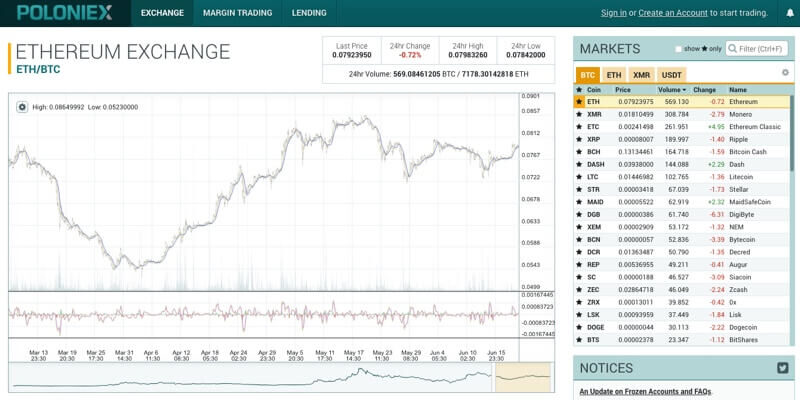
Task: Star the ETC market row
Action: click(x=579, y=127)
